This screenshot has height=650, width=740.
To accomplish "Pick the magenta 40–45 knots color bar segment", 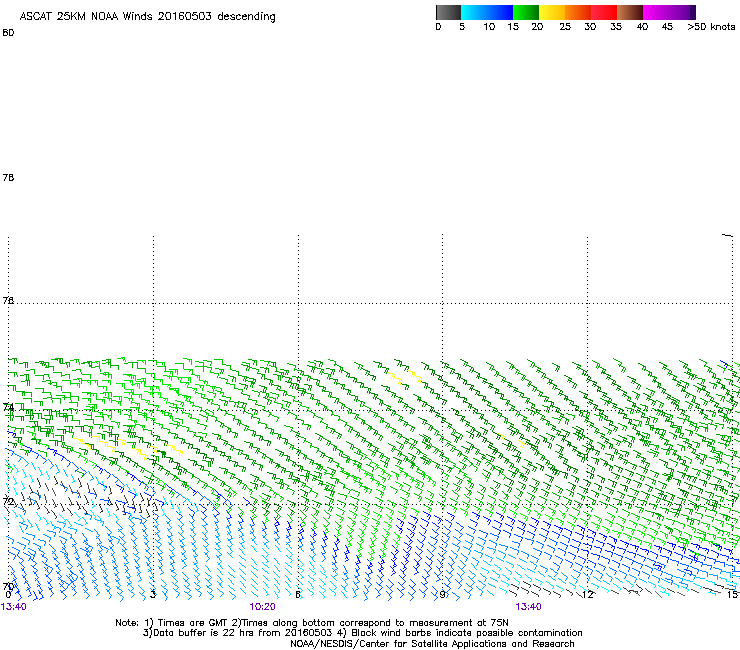I will [x=656, y=12].
